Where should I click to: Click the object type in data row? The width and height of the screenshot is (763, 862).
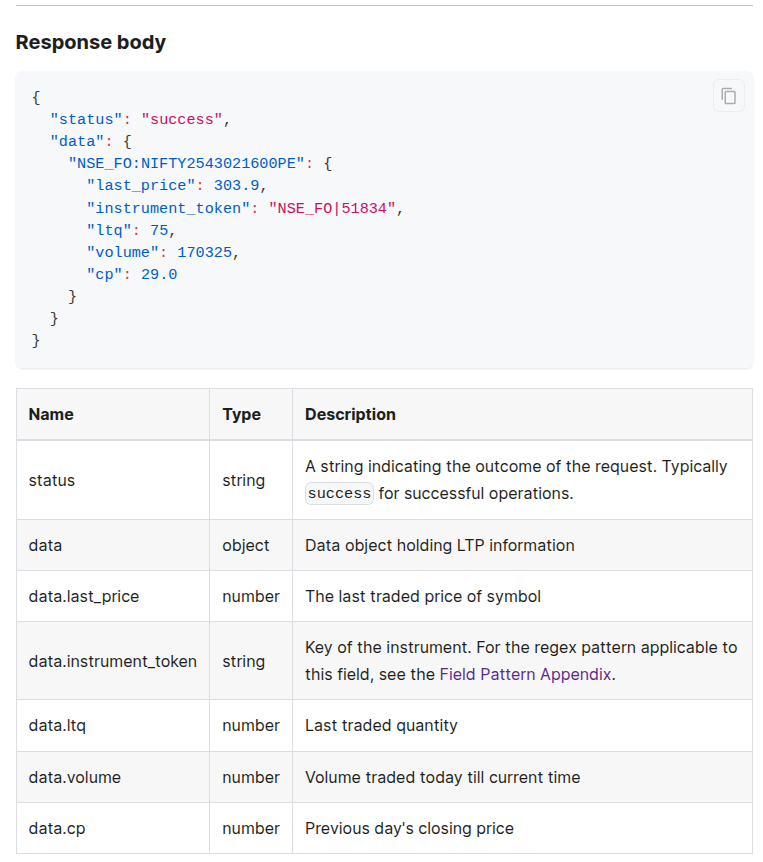tap(246, 545)
